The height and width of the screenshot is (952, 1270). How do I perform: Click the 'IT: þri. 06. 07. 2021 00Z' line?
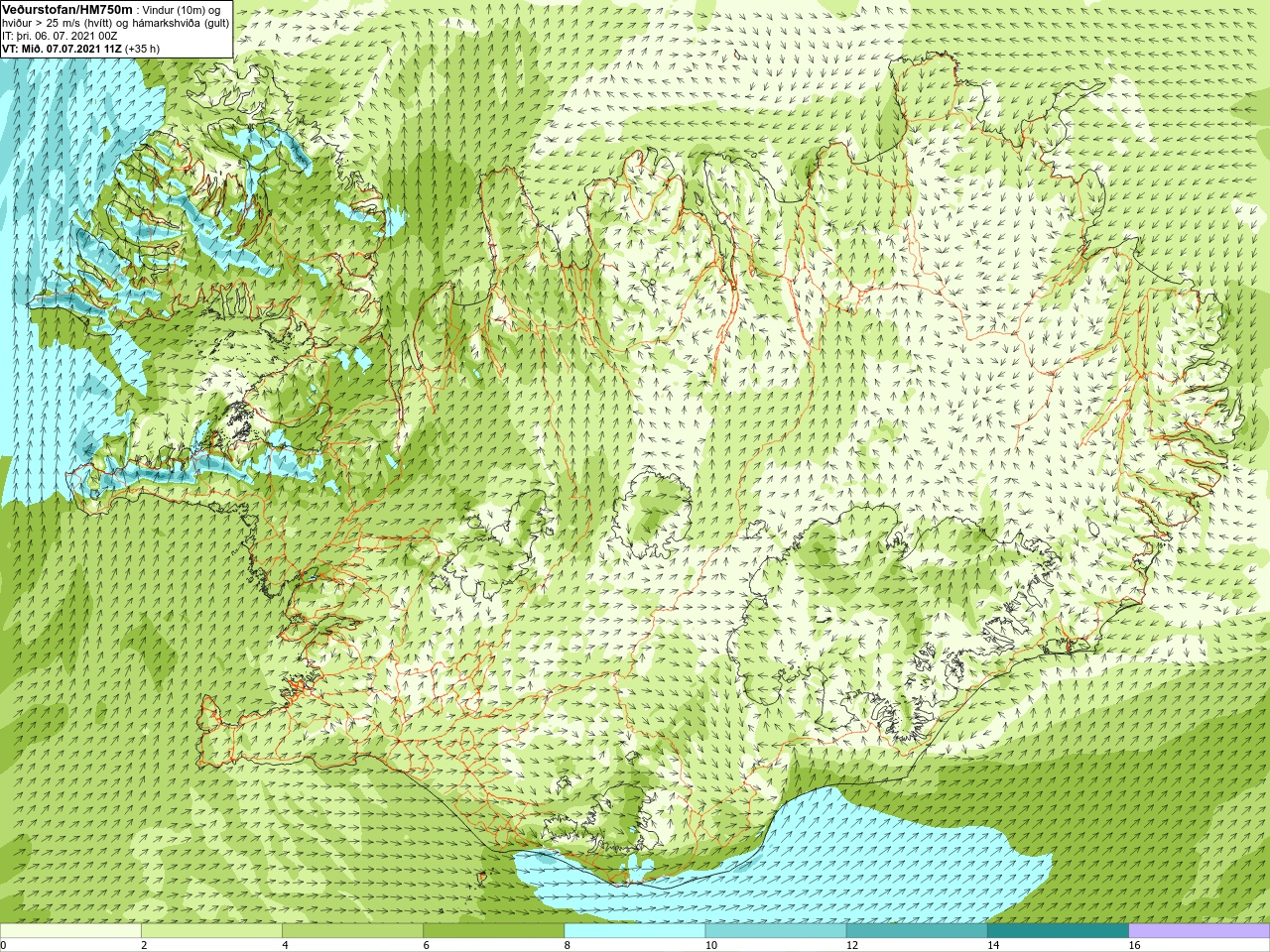pyautogui.click(x=61, y=36)
